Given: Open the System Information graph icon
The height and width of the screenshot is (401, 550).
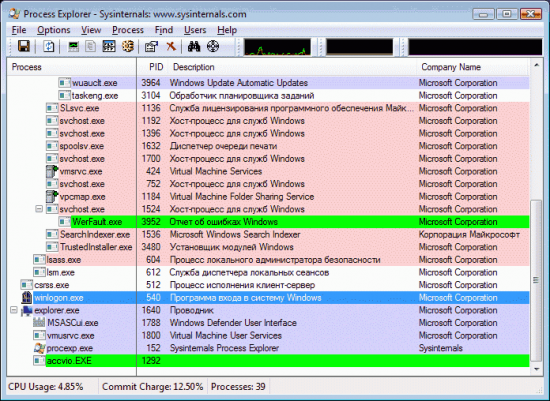Looking at the screenshot, I should (x=73, y=46).
